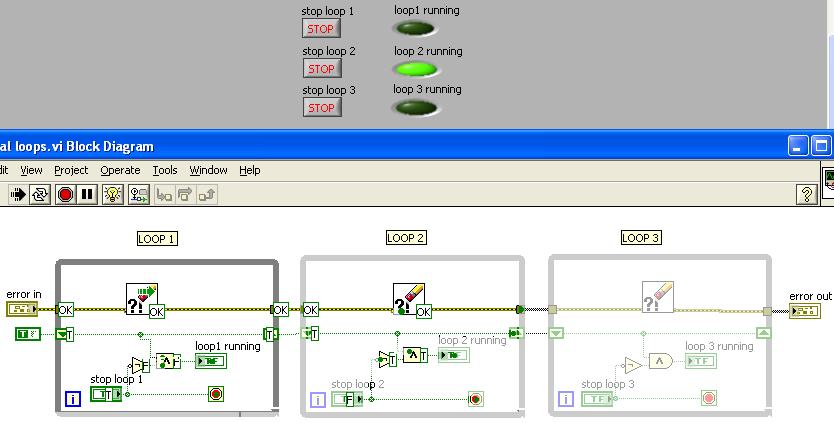This screenshot has width=834, height=423.
Task: Click the loop1 running LED indicator
Action: 415,29
